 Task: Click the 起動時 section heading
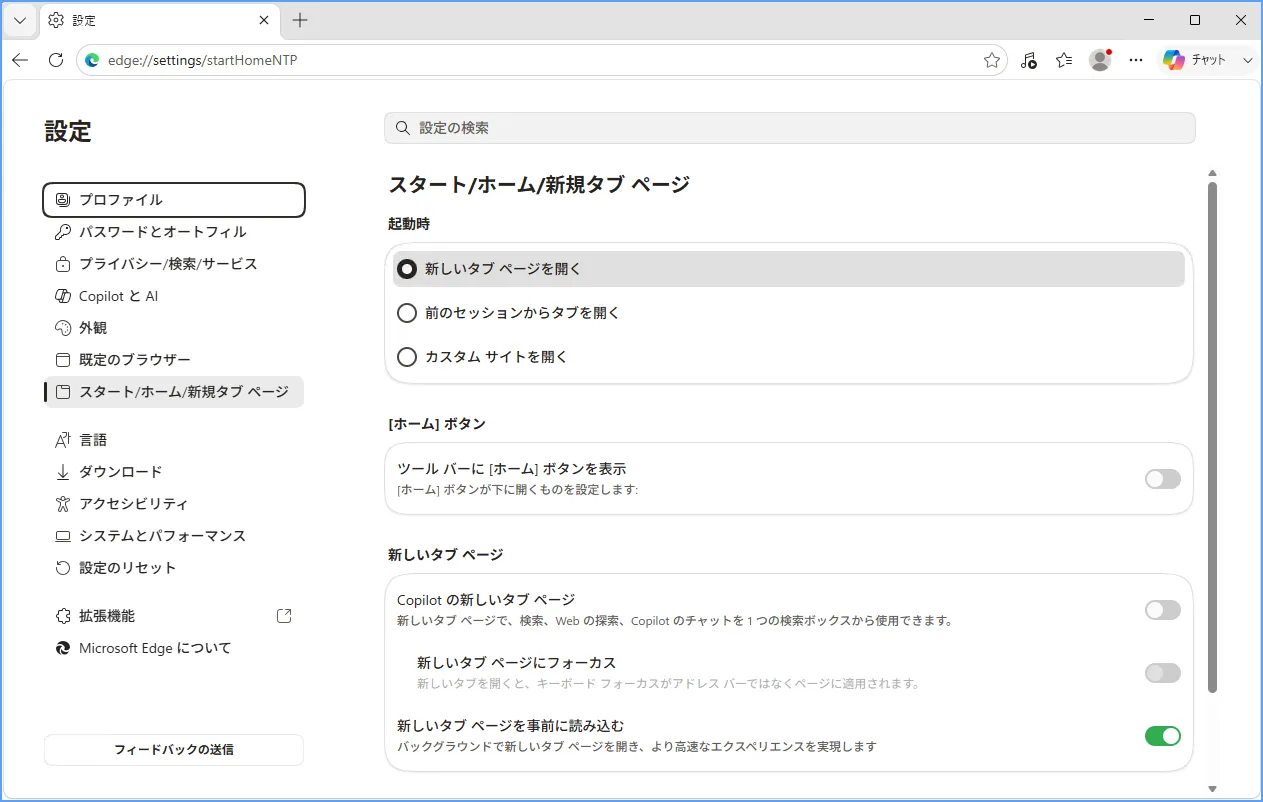pos(409,224)
